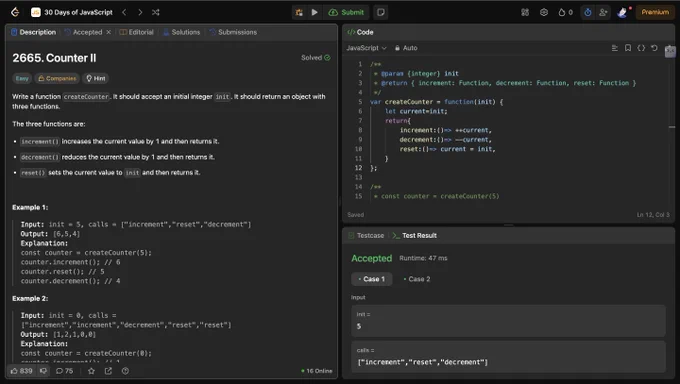Screen dimensions: 680x384
Task: Run the code with the play button
Action: 314,12
